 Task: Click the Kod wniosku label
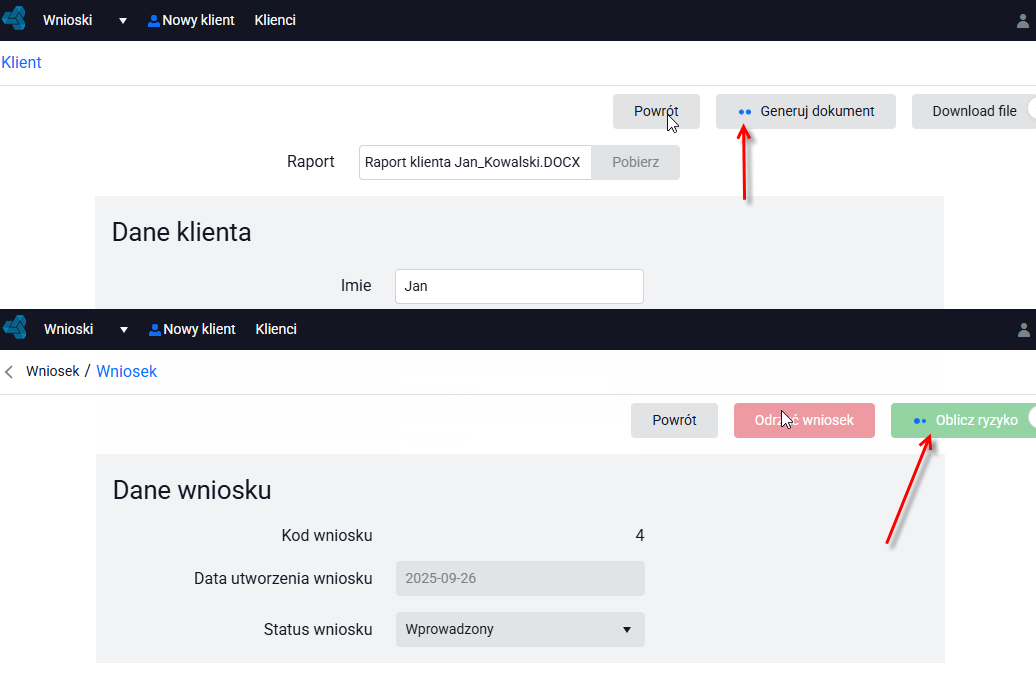tap(327, 536)
